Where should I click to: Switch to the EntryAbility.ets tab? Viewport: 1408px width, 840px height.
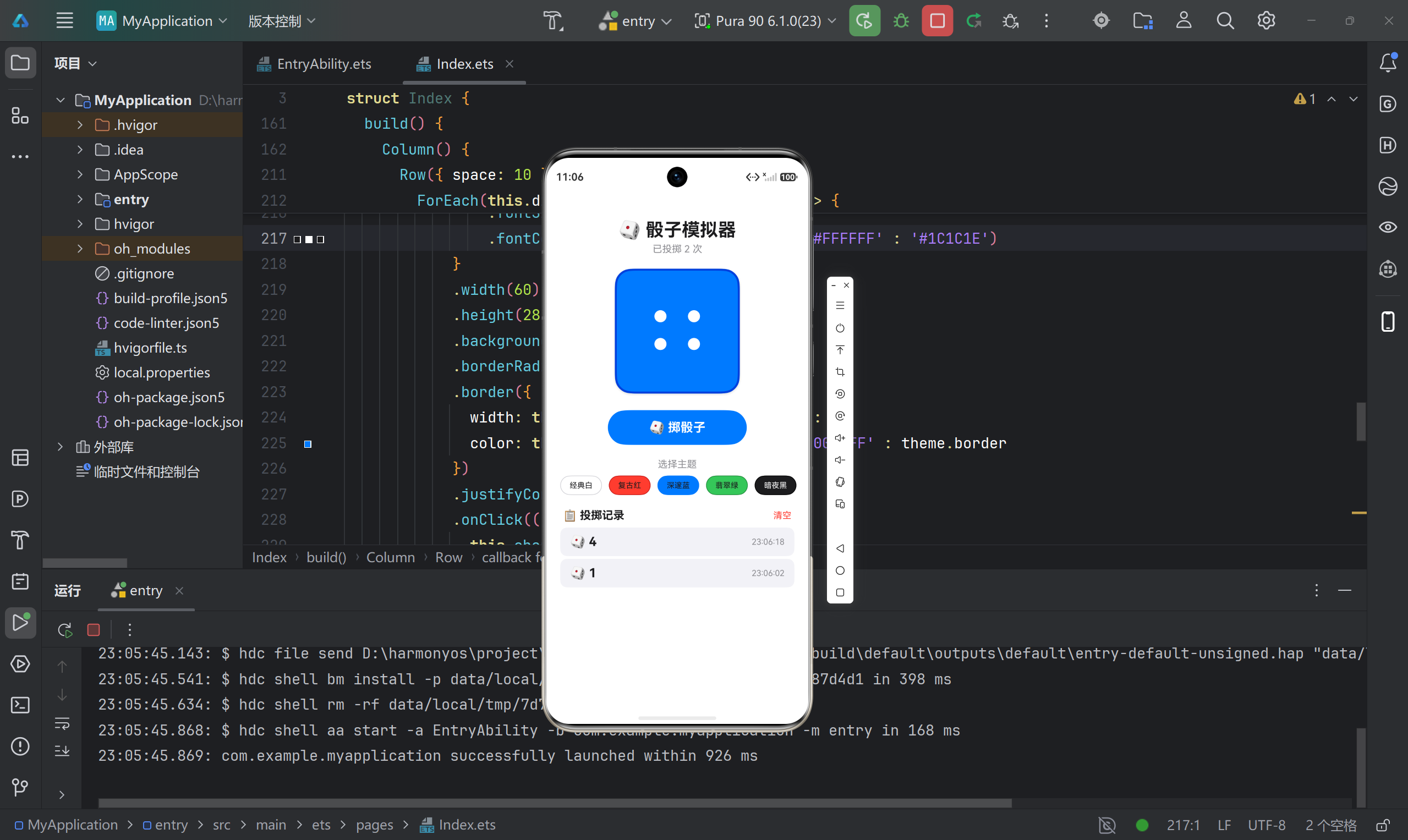pos(314,64)
